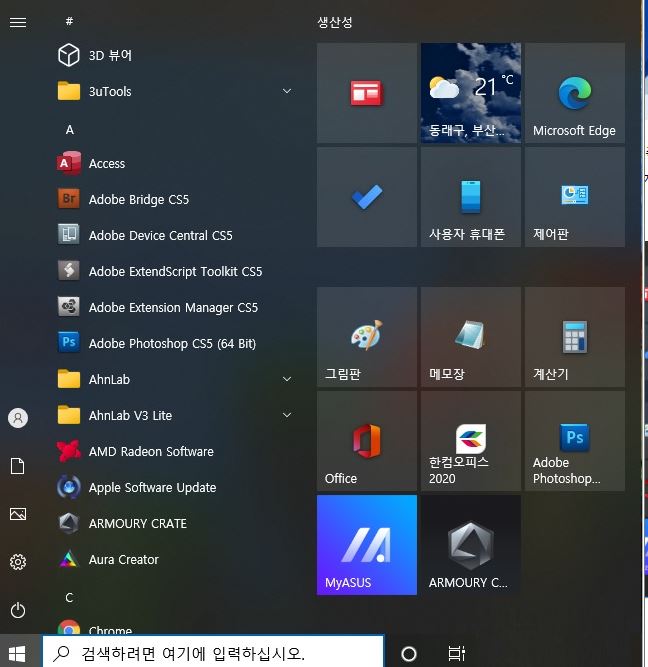The width and height of the screenshot is (648, 667).
Task: Launch Adobe Bridge CS5
Action: [x=174, y=200]
